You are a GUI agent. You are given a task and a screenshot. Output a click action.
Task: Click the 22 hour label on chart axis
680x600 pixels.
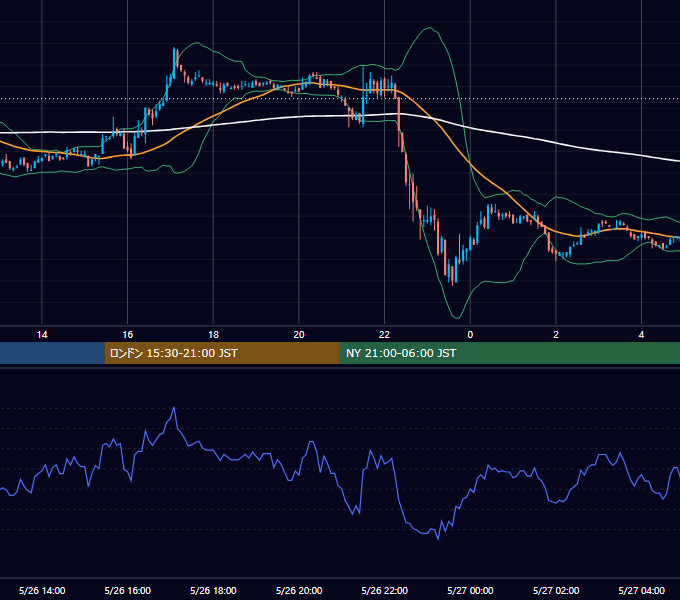pos(384,335)
